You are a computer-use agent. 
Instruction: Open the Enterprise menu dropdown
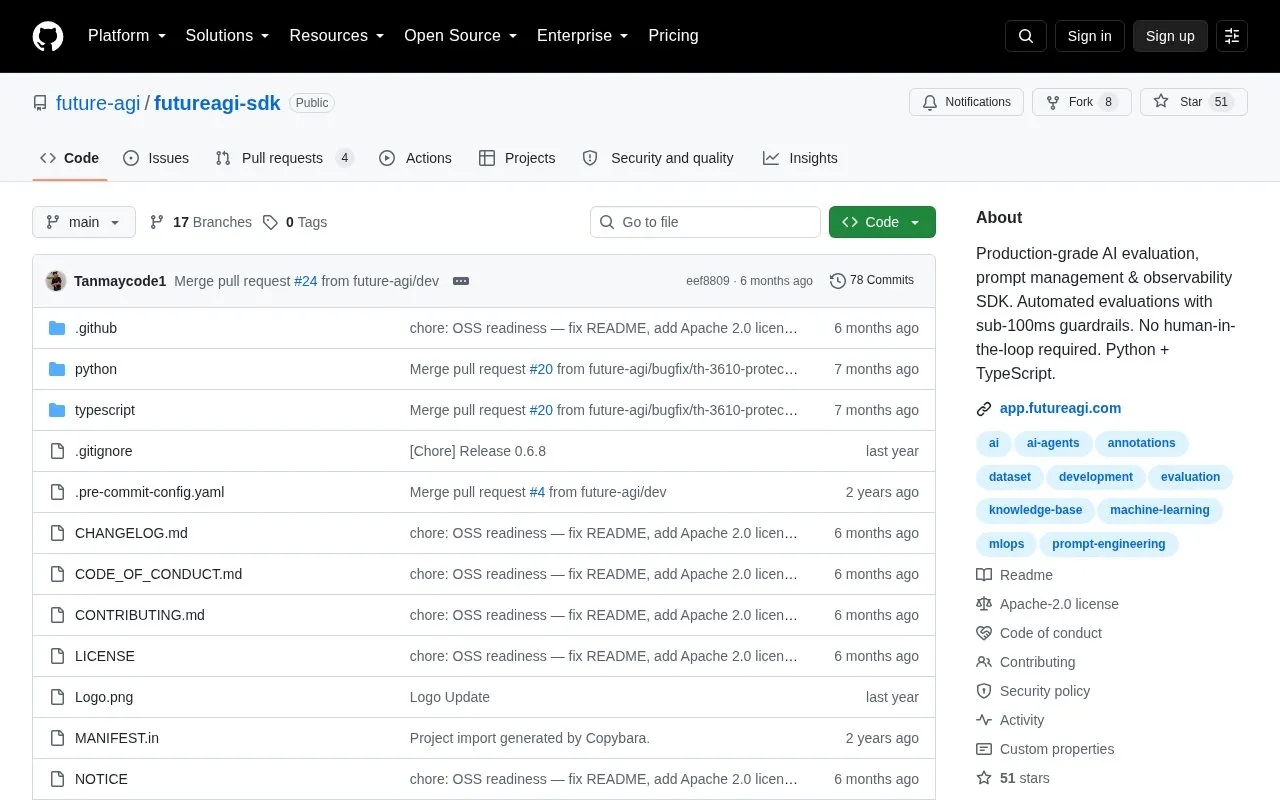click(582, 36)
